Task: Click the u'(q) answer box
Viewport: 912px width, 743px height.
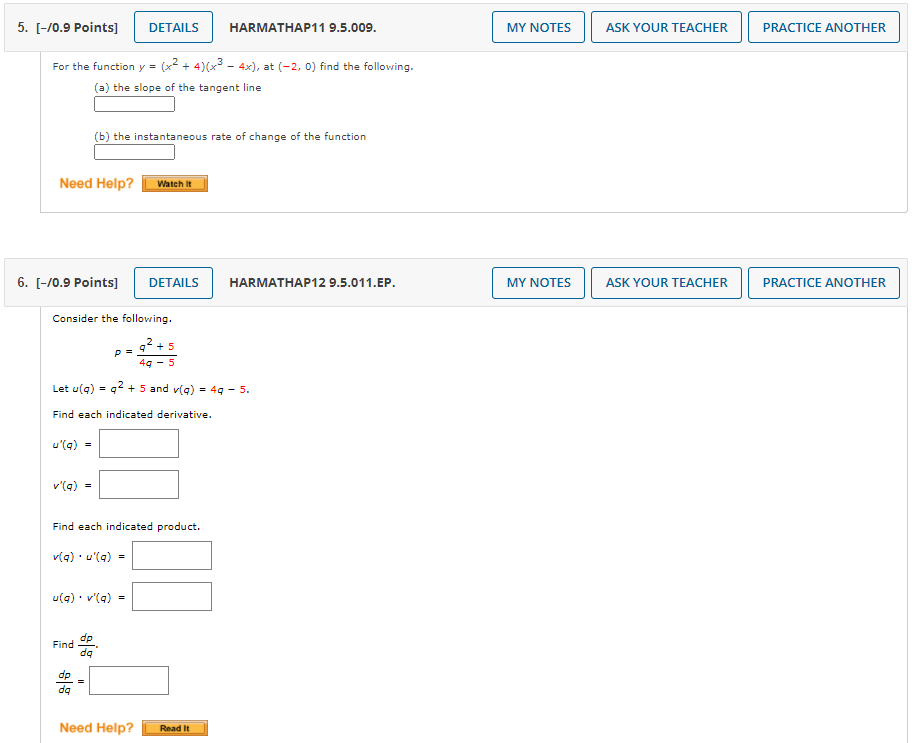Action: pos(138,443)
